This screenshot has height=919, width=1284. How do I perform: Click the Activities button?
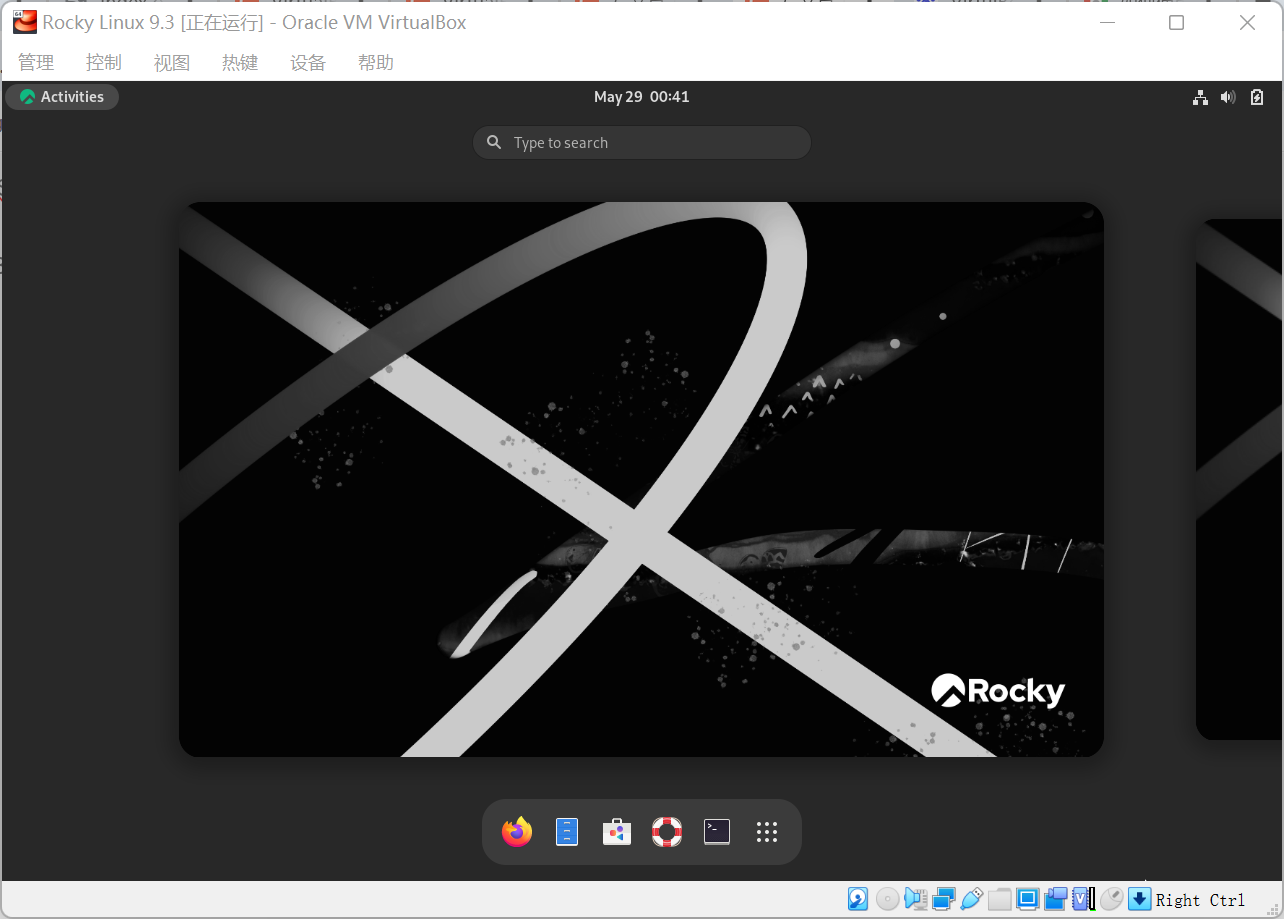click(62, 97)
